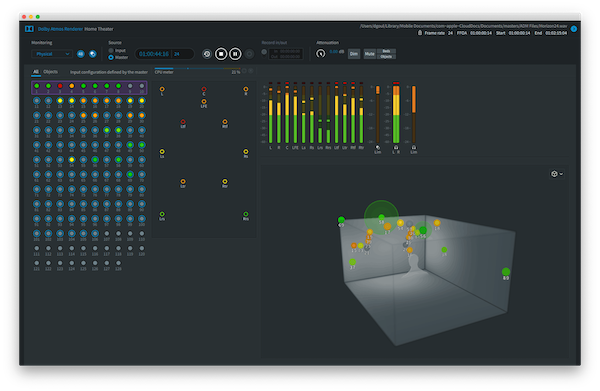
Task: Select the center C speaker in the layout
Action: pos(204,90)
